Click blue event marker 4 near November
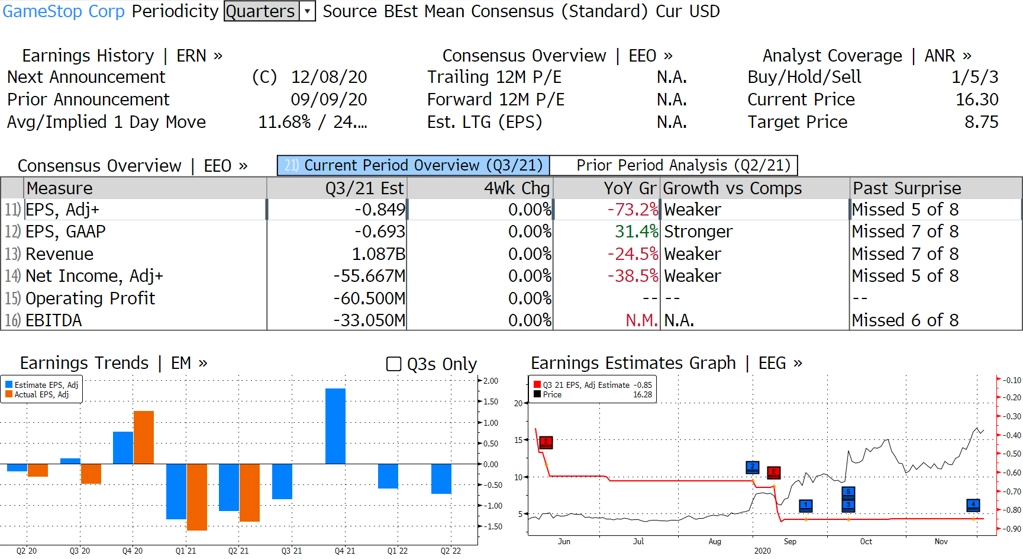The height and width of the screenshot is (559, 1023). (973, 505)
